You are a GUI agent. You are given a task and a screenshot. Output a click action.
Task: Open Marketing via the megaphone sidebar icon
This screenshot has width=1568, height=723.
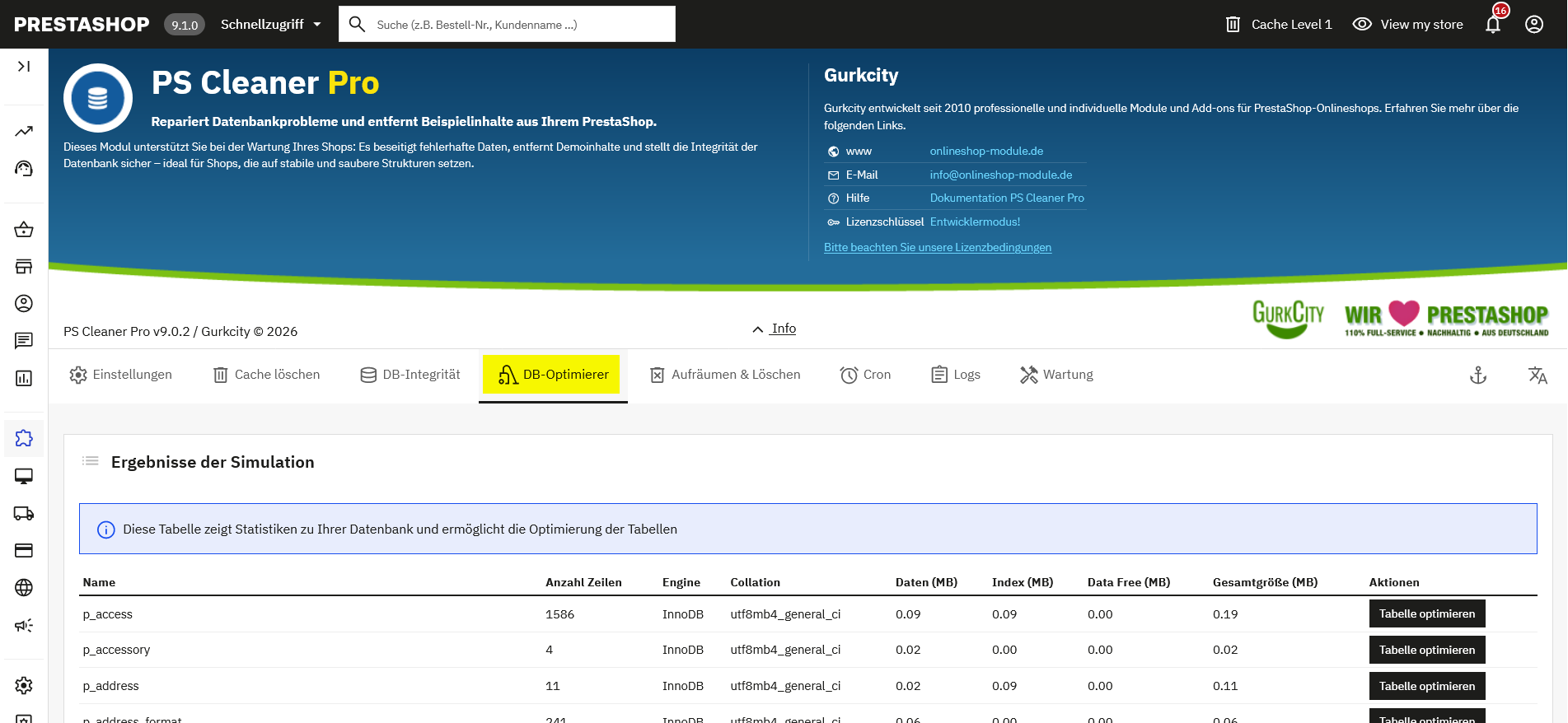pyautogui.click(x=24, y=625)
